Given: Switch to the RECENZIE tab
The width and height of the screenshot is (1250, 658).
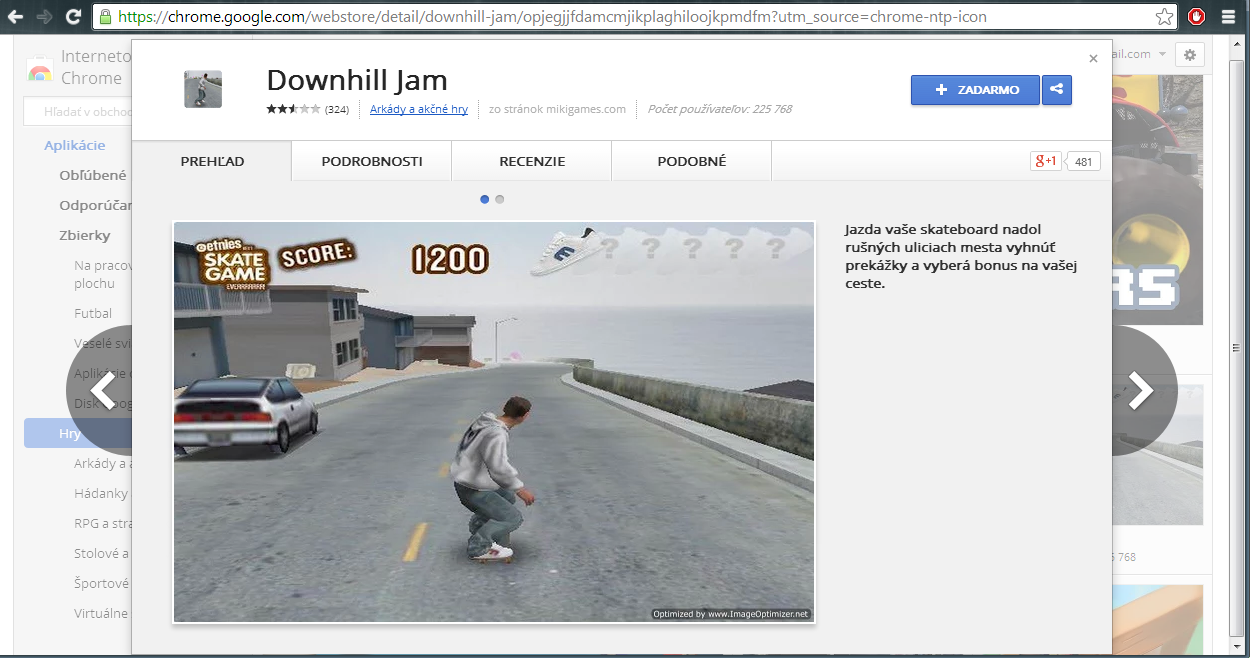Looking at the screenshot, I should tap(532, 161).
